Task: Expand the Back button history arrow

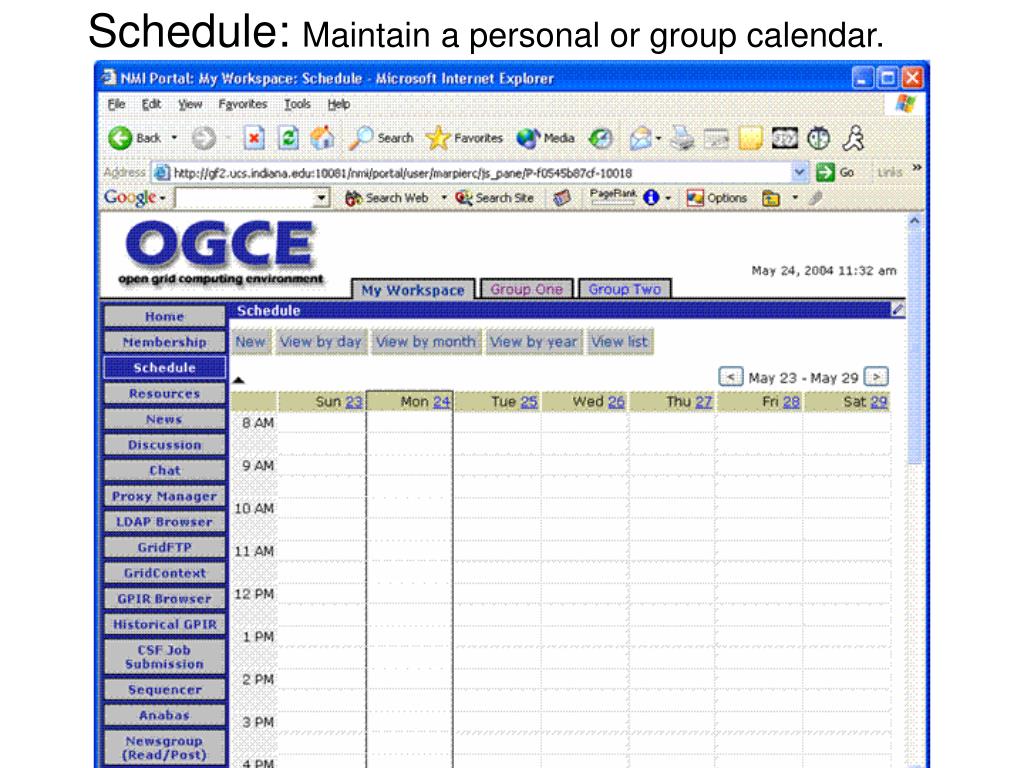Action: (174, 138)
